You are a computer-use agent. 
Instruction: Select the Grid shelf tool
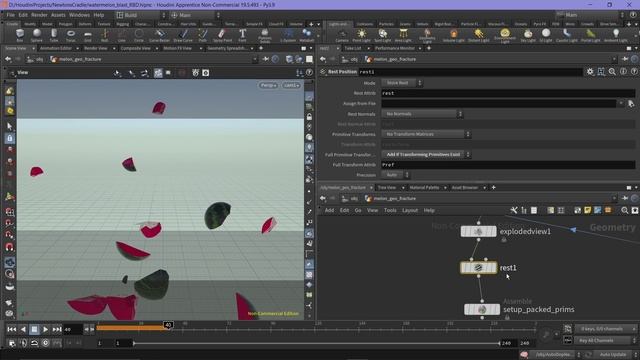tap(88, 35)
